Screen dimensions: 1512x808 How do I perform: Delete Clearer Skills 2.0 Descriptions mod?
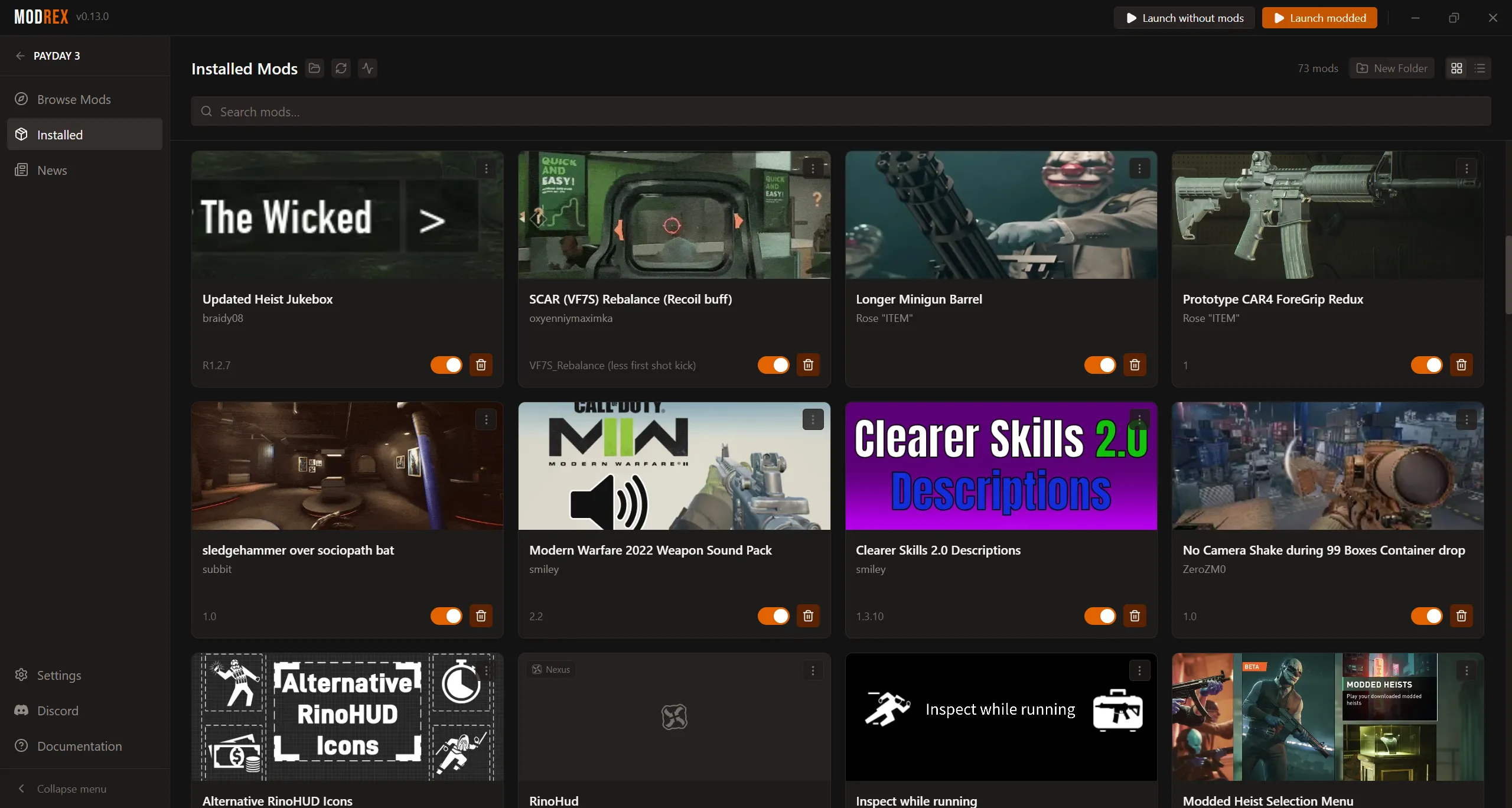[1135, 616]
